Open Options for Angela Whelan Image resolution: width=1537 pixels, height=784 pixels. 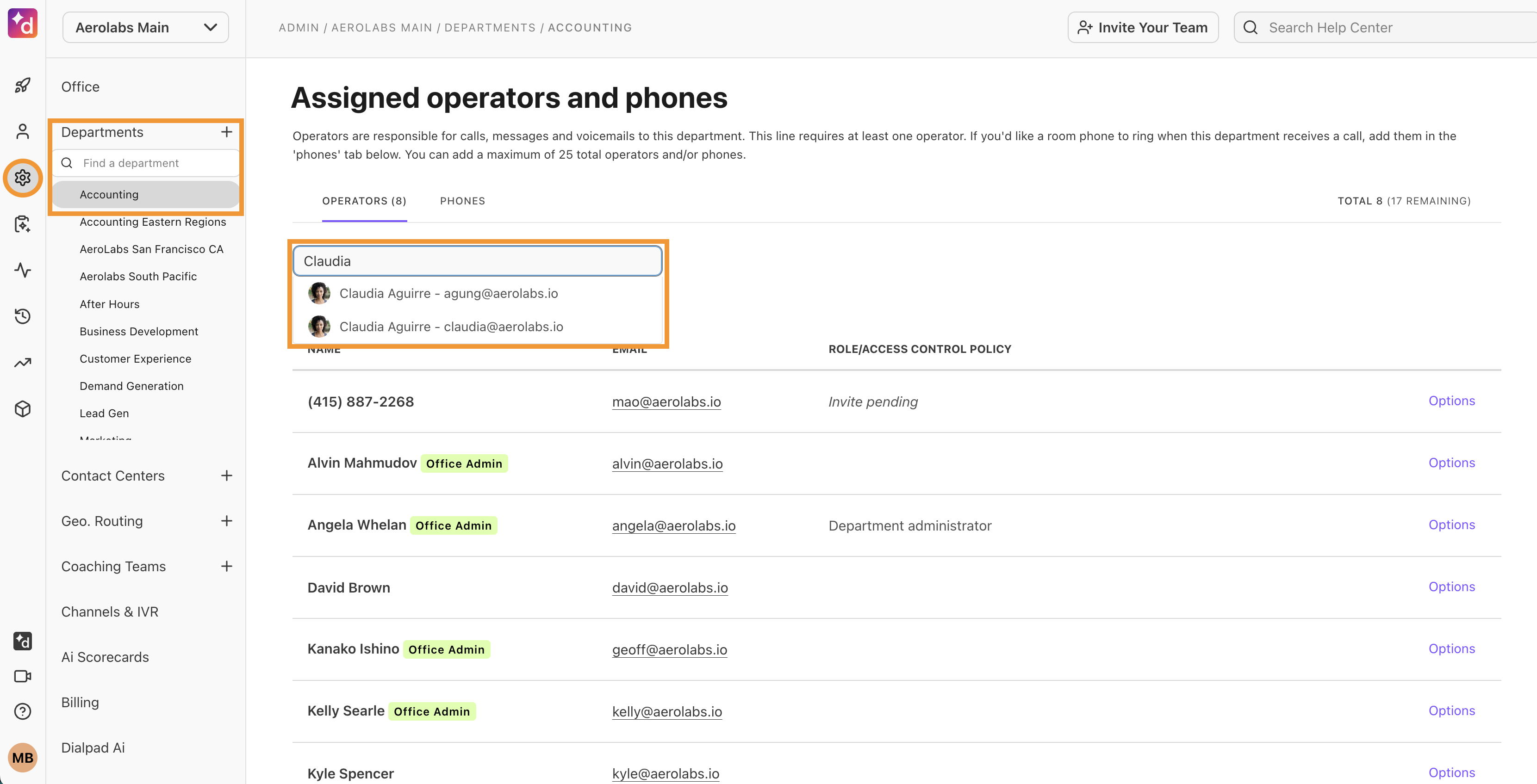1451,525
